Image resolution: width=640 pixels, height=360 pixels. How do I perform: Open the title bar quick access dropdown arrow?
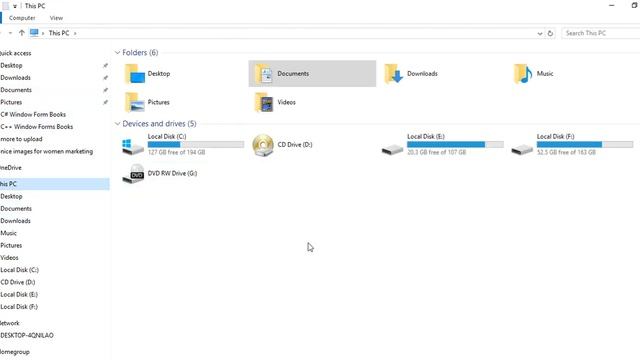point(15,6)
